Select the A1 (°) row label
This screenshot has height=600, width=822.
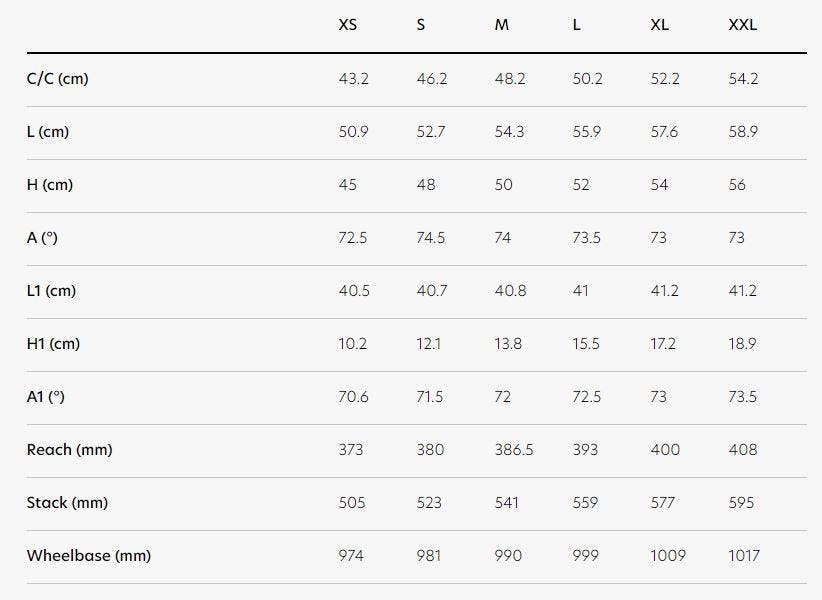click(x=46, y=397)
